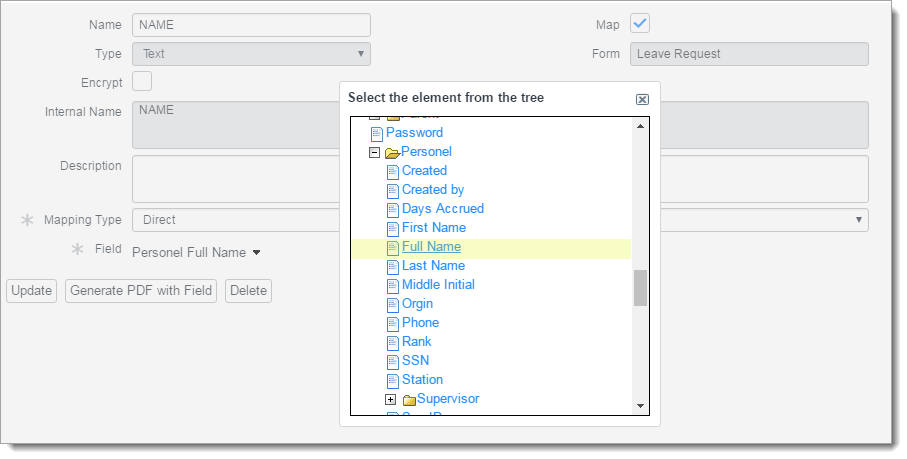
Task: Click the Full Name document icon
Action: click(x=393, y=248)
